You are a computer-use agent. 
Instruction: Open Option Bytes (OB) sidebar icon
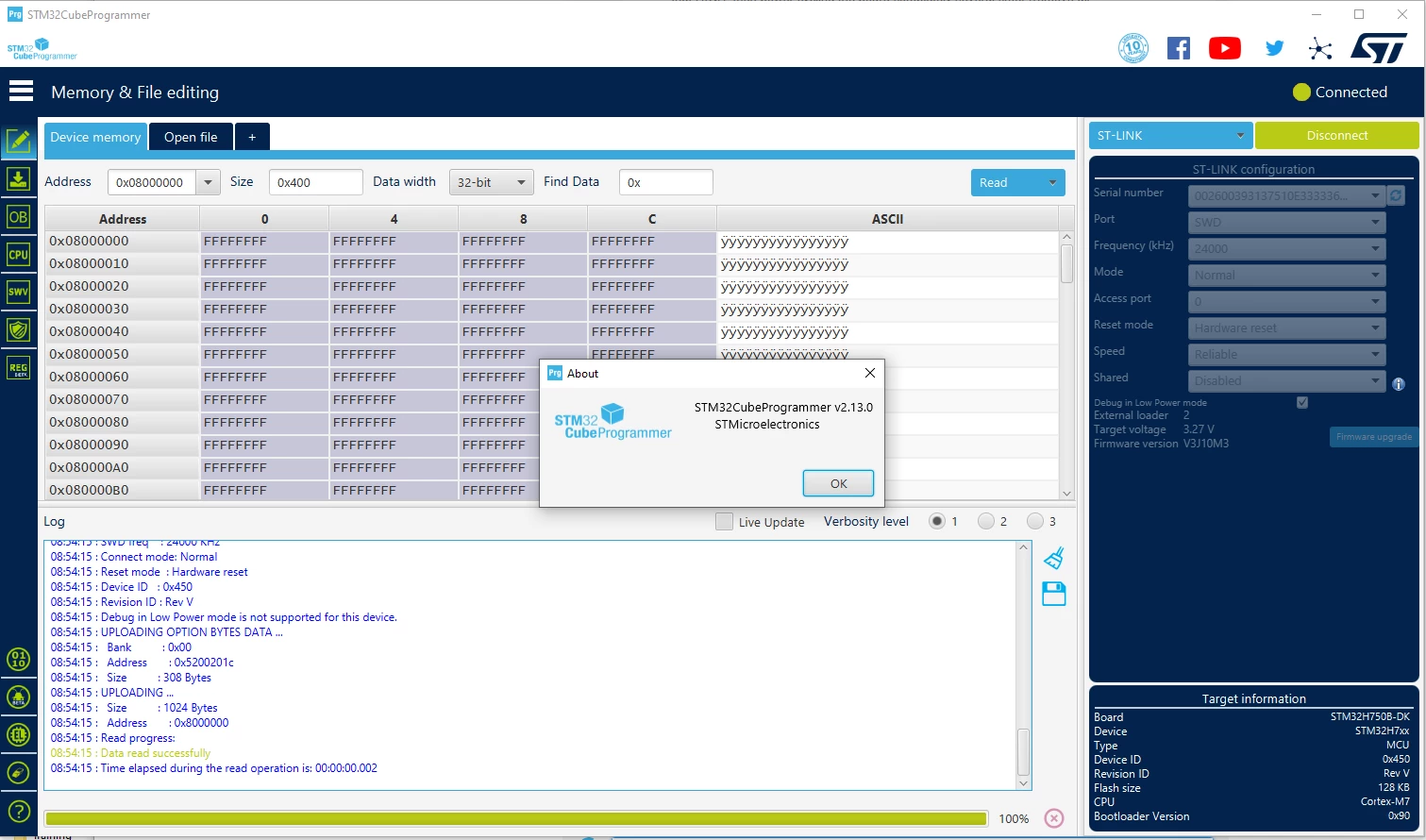click(x=18, y=216)
